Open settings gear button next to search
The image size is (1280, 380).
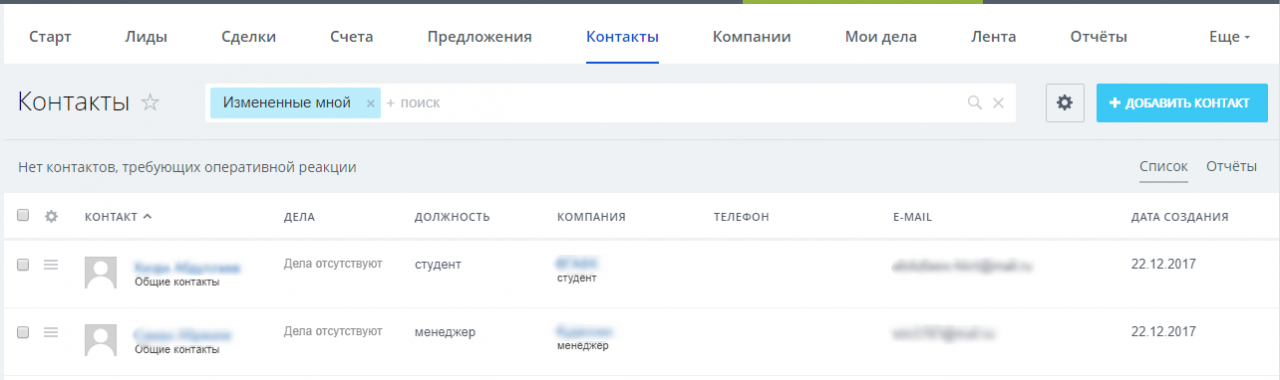[x=1065, y=103]
